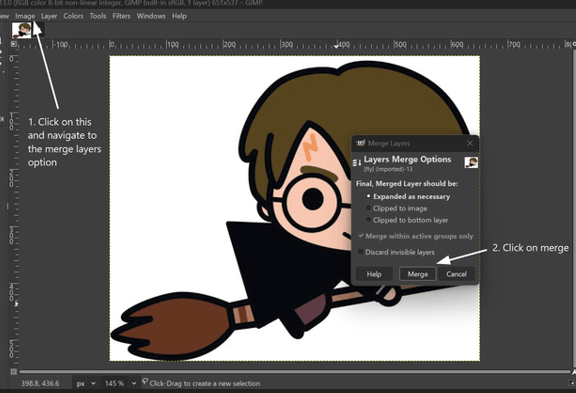Open the Colors menu

click(x=73, y=16)
